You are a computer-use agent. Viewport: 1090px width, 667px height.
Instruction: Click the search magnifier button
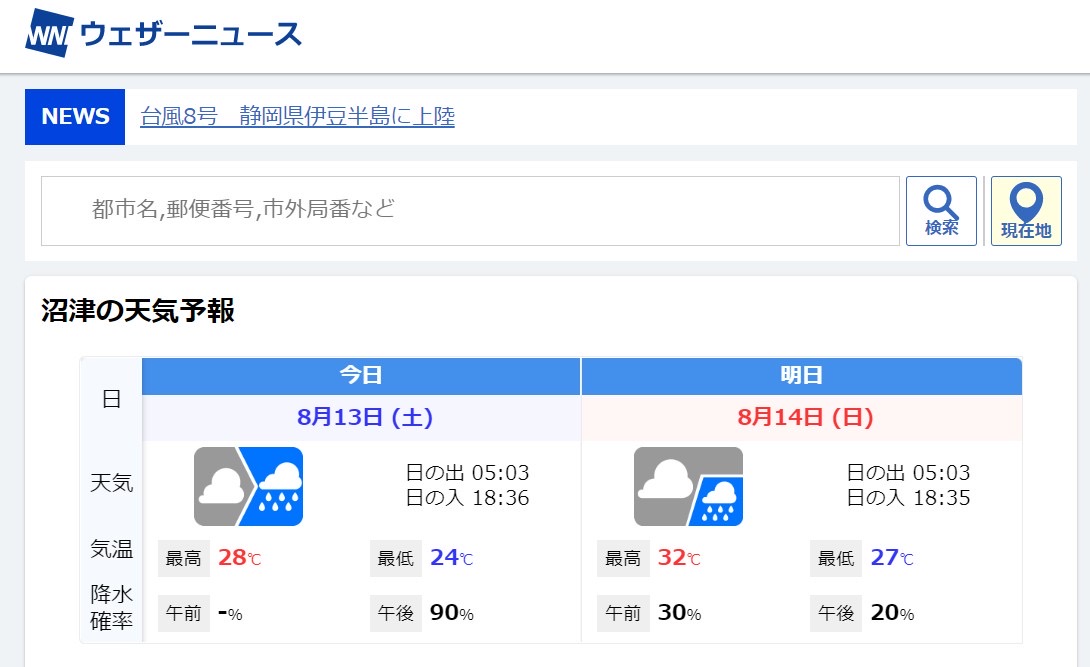coord(941,211)
